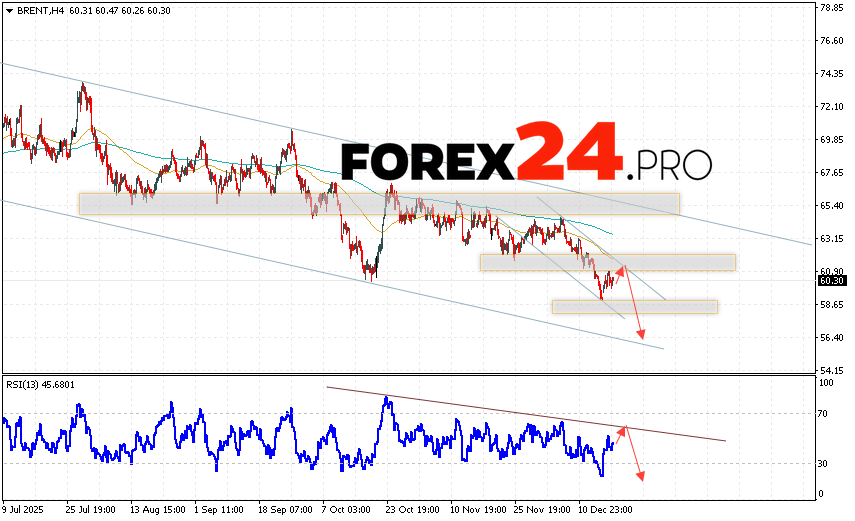Click the 78.85 price axis label
855x521 pixels.
832,8
